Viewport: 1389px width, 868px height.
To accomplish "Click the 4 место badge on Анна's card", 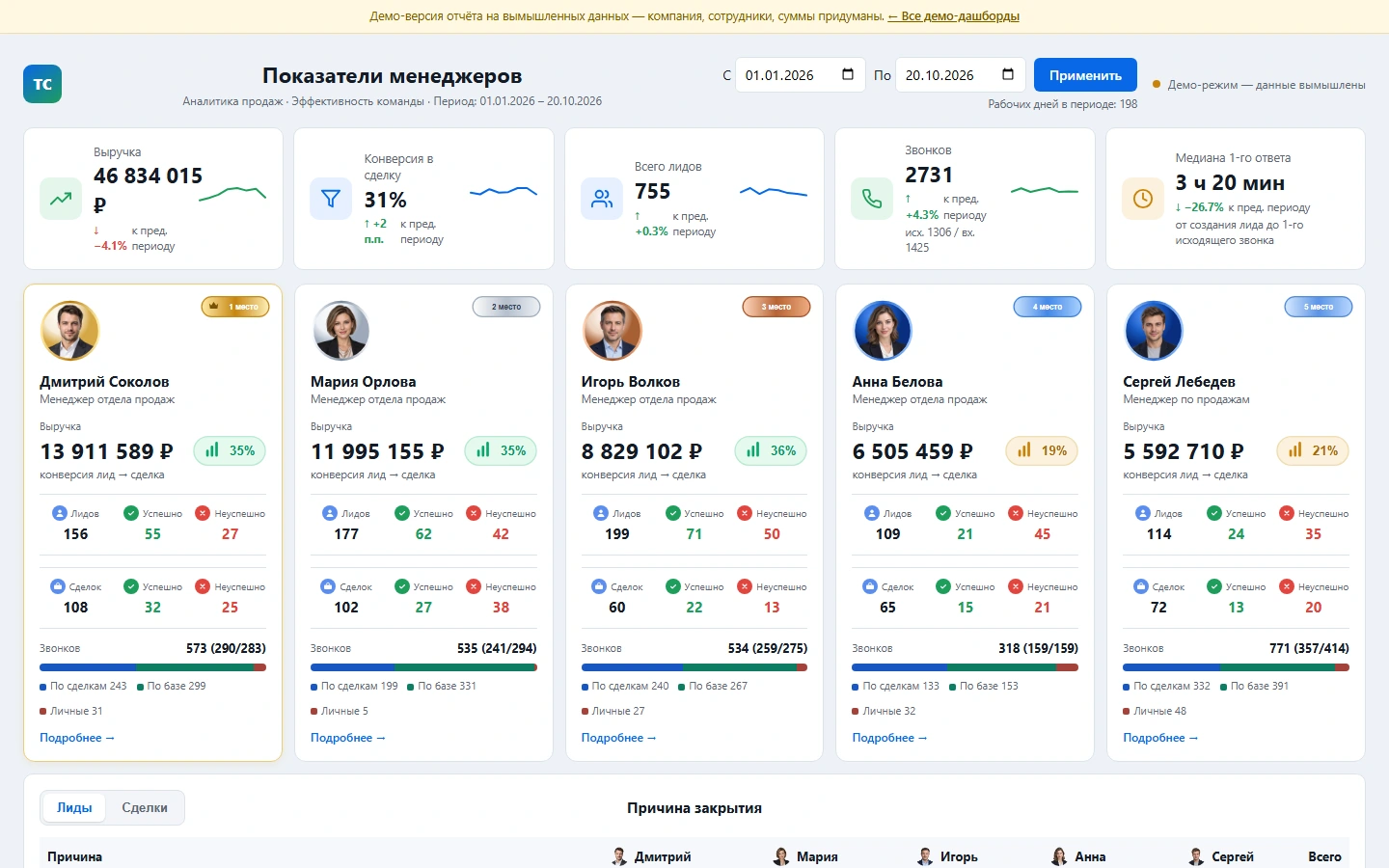I will [1048, 307].
